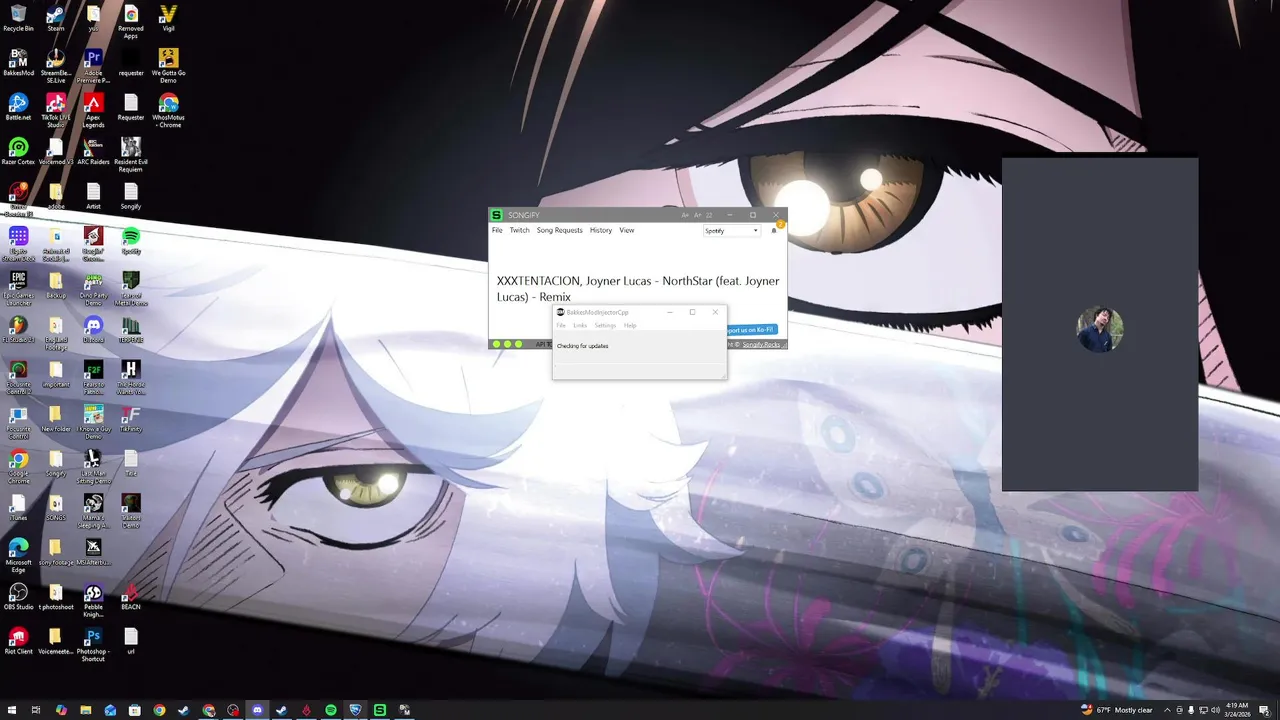Screen dimensions: 1280x720
Task: Open the Backup folder on desktop
Action: (56, 285)
